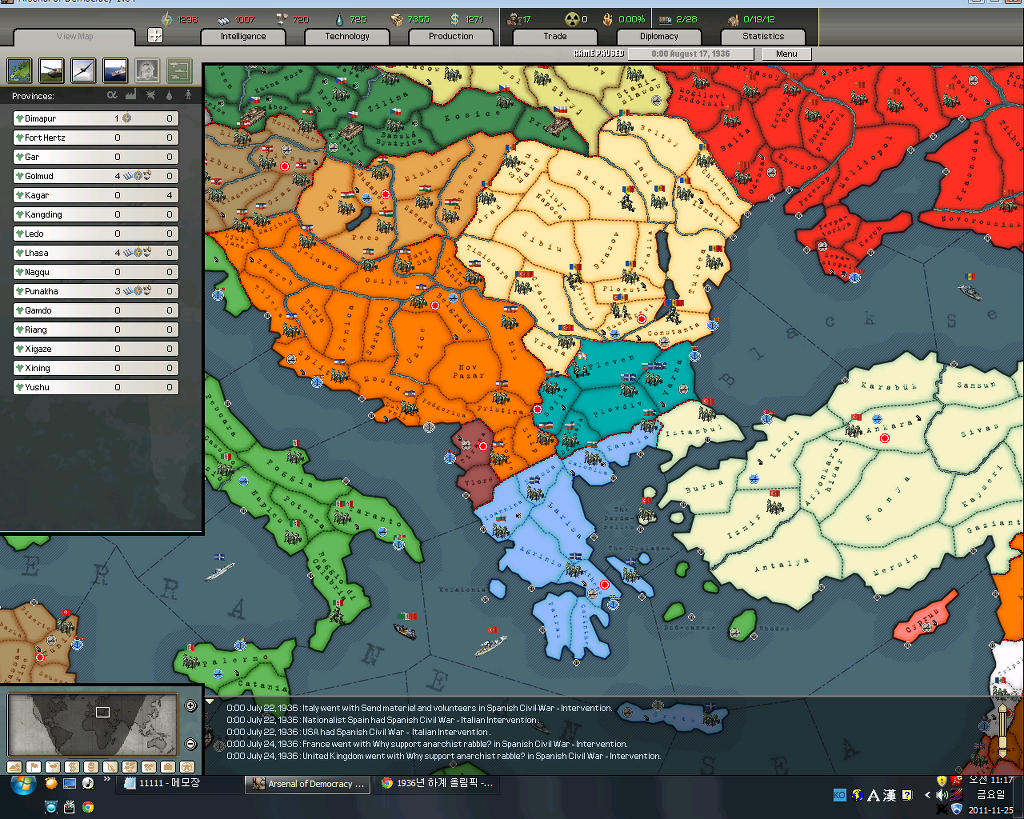Select the Dimapur province row
The width and height of the screenshot is (1024, 819).
click(x=95, y=118)
